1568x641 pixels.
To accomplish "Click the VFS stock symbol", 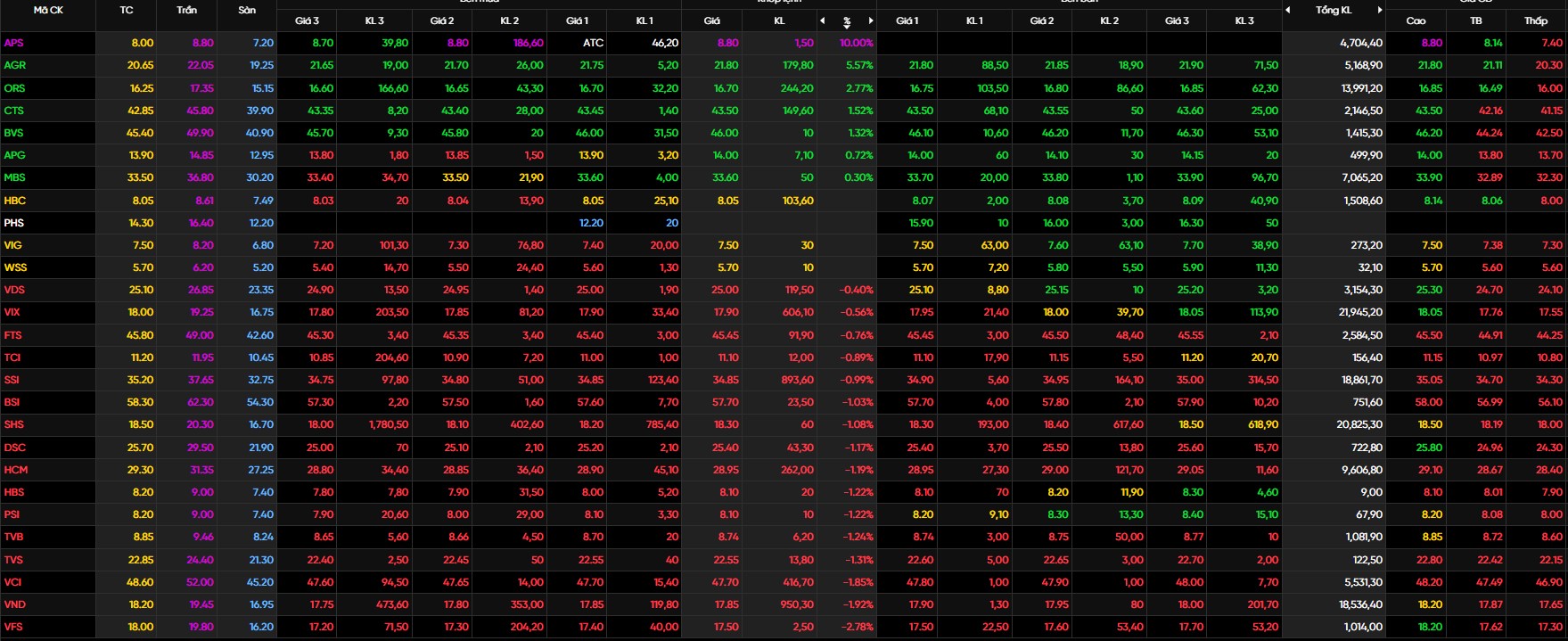I will point(12,627).
